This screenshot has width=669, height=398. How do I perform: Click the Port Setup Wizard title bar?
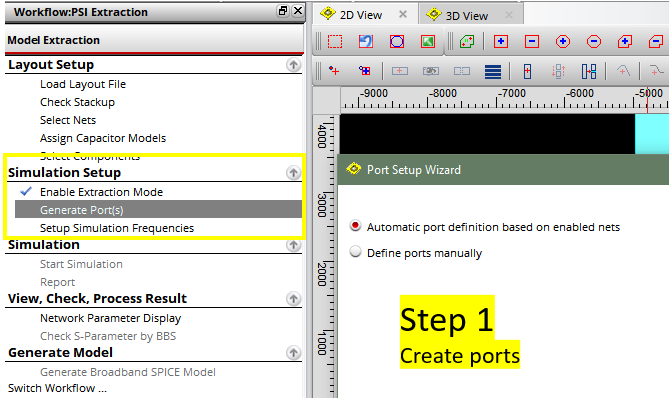click(x=503, y=169)
